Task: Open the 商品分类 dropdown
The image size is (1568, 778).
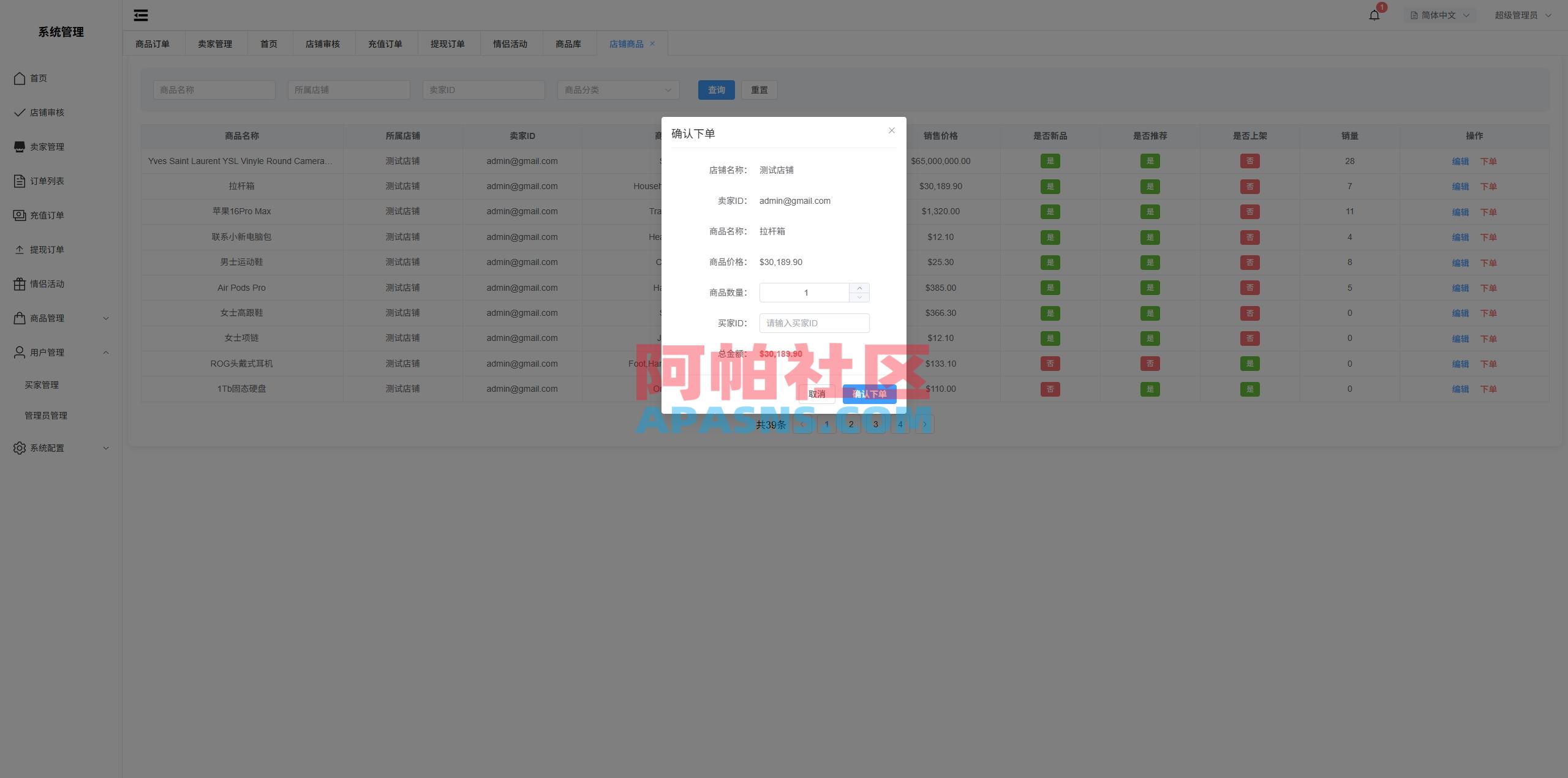Action: 617,90
